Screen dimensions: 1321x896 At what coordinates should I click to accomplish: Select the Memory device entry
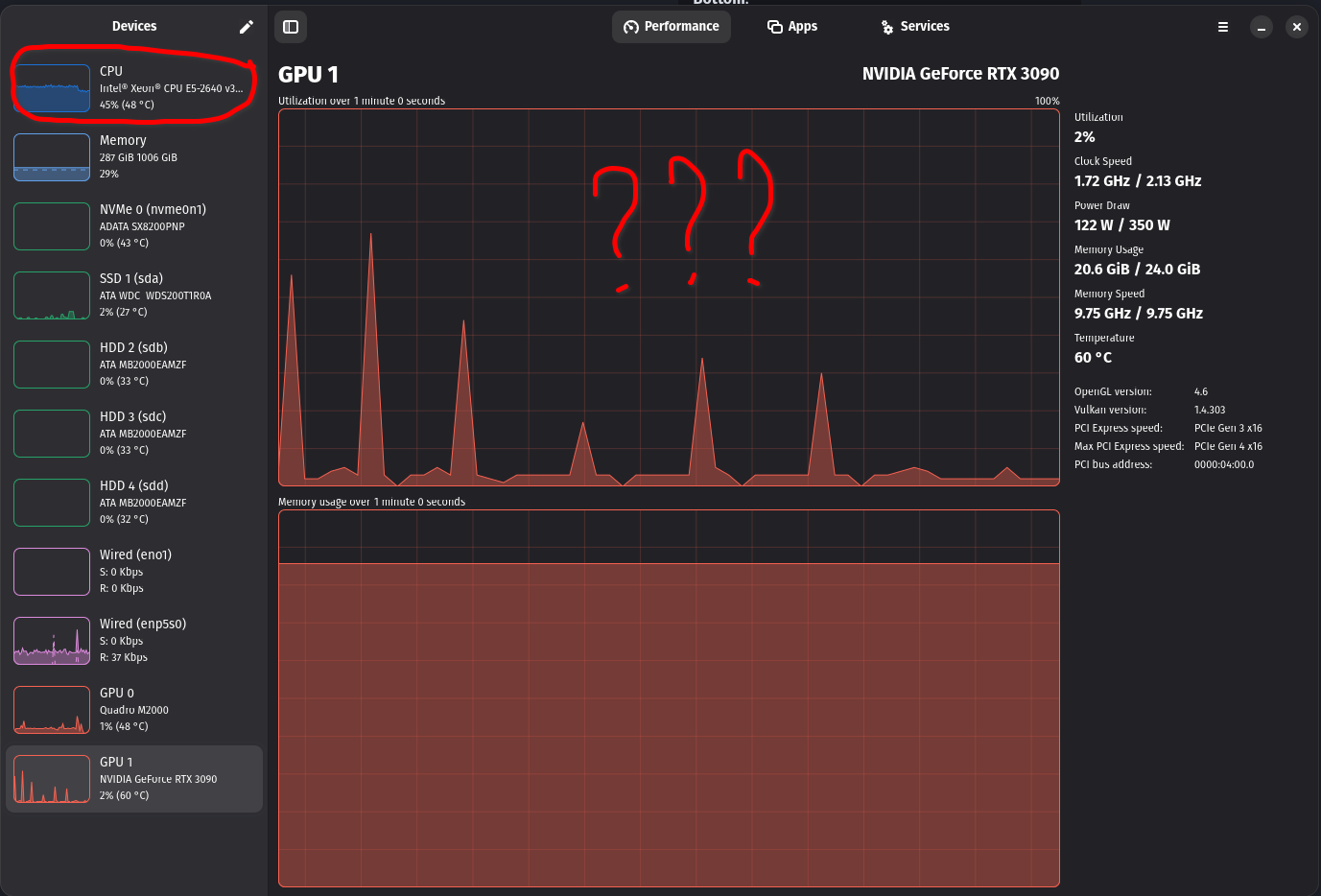pos(134,157)
